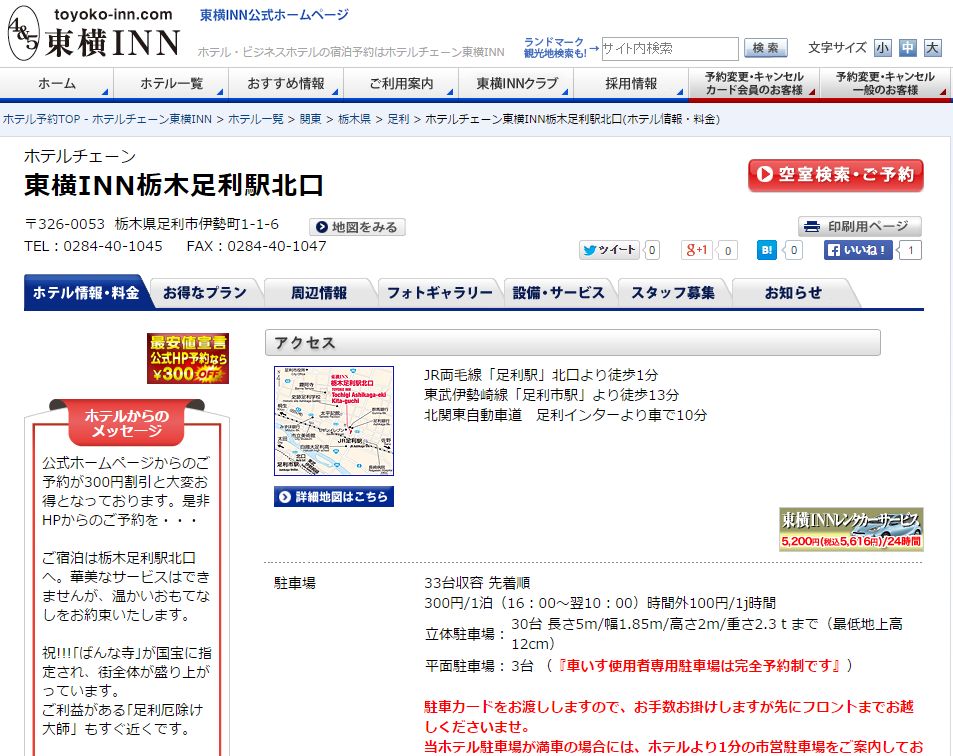Open the ホテル一覧 menu
953x756 pixels.
(x=171, y=83)
